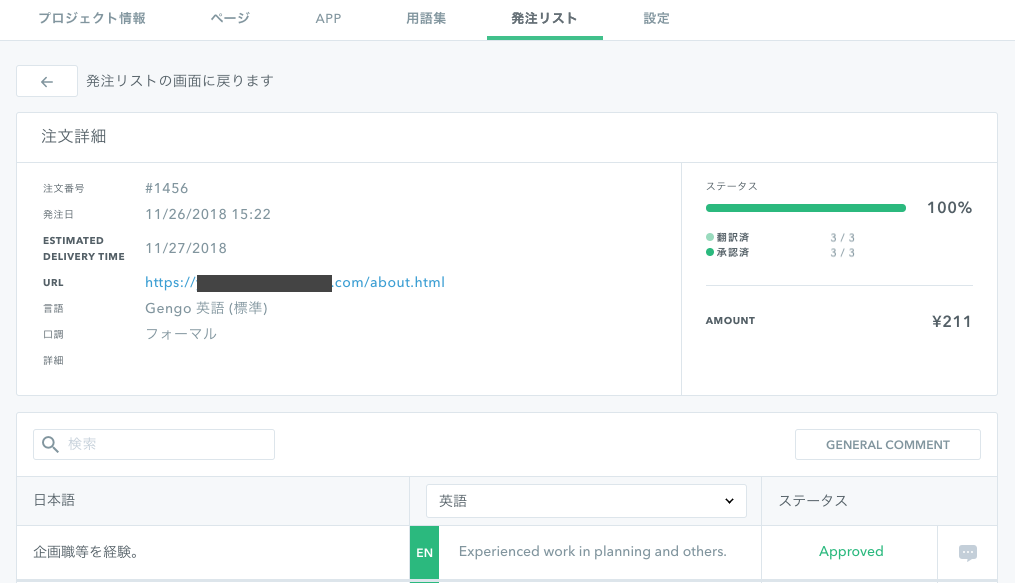Viewport: 1015px width, 583px height.
Task: Click the search magnifier icon
Action: click(50, 445)
